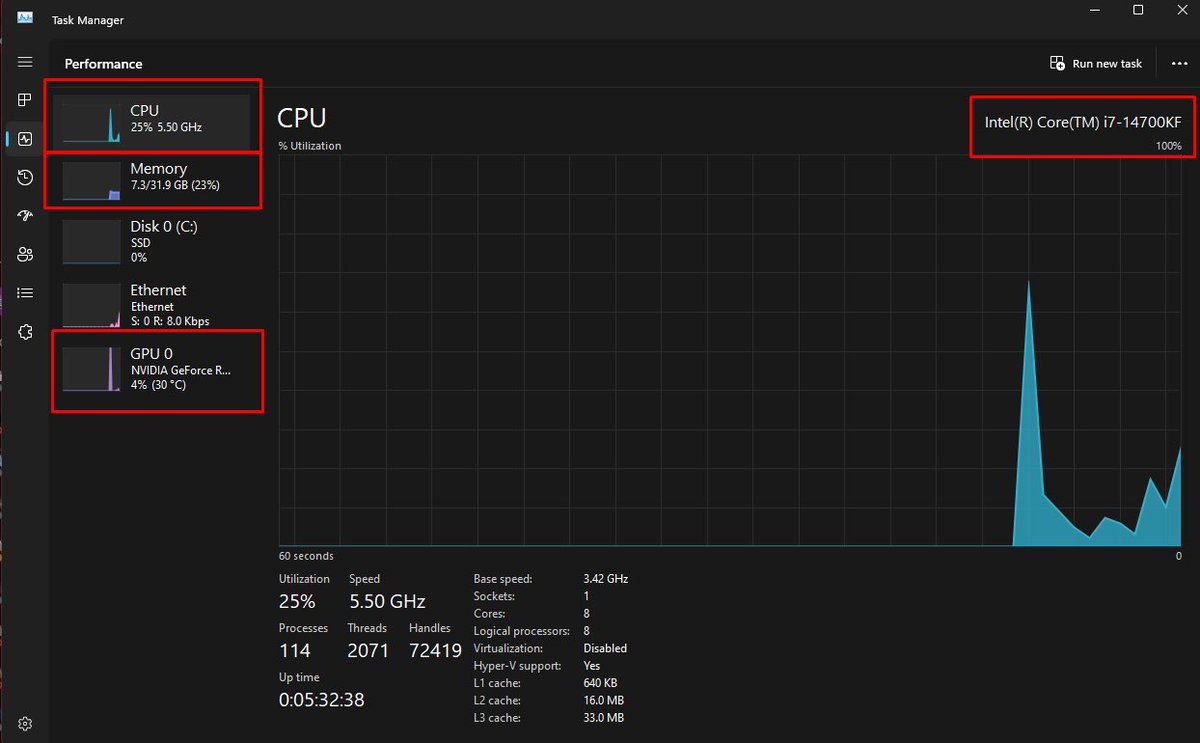
Task: Click the GPU 0 mini graph thumbnail
Action: [92, 369]
